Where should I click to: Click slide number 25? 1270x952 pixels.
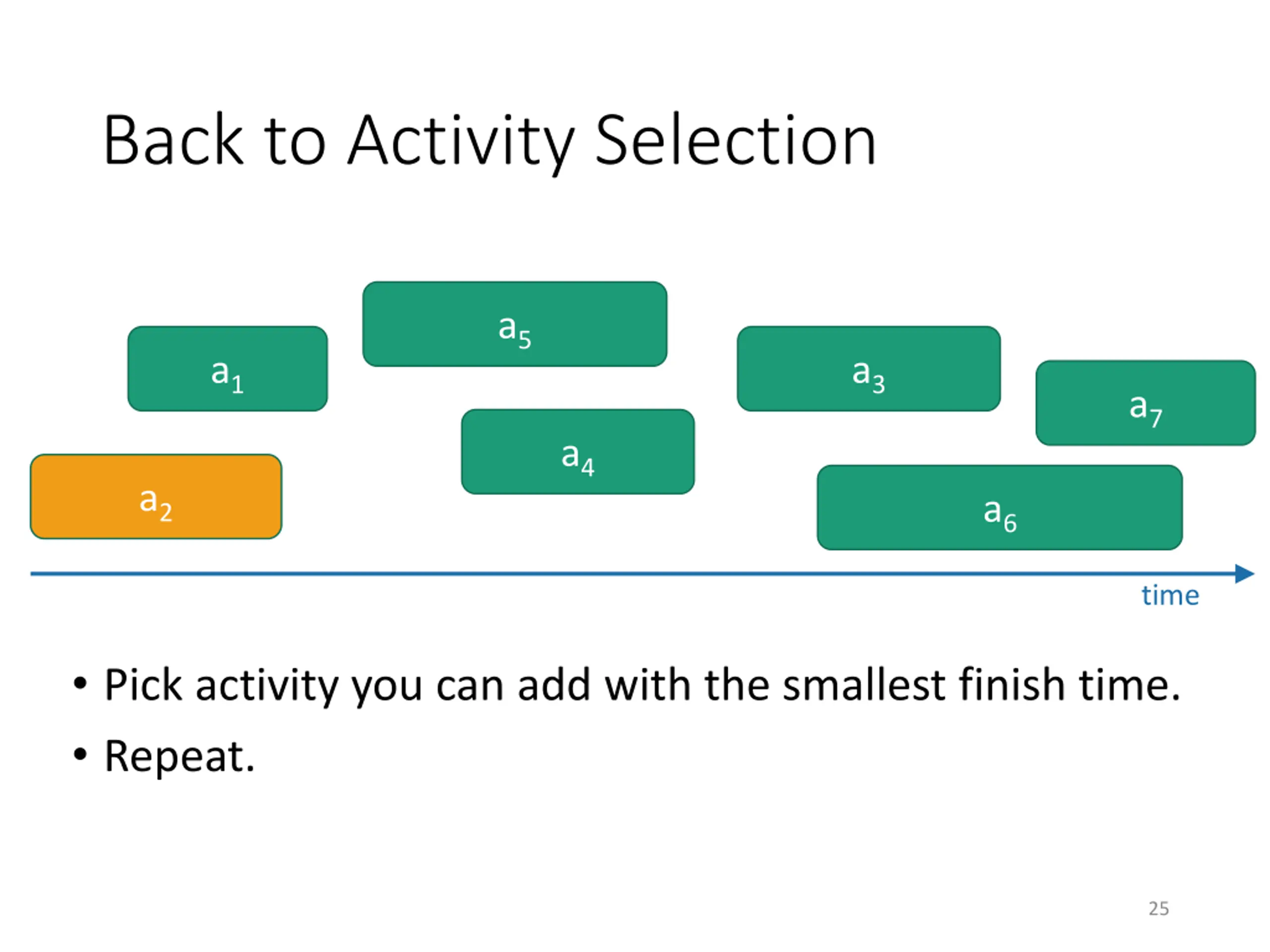click(1158, 908)
